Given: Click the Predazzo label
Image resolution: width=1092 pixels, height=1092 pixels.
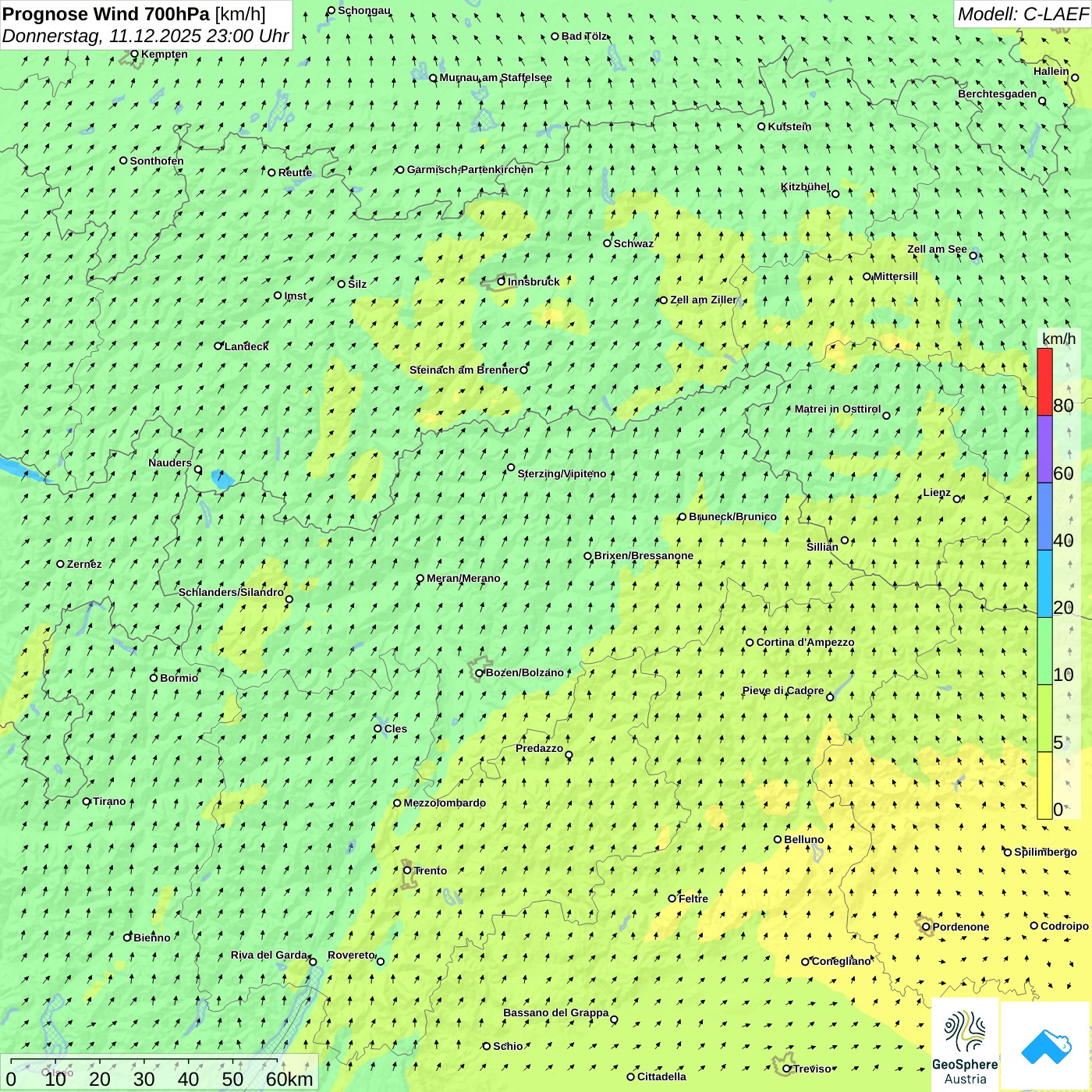Looking at the screenshot, I should (x=539, y=749).
